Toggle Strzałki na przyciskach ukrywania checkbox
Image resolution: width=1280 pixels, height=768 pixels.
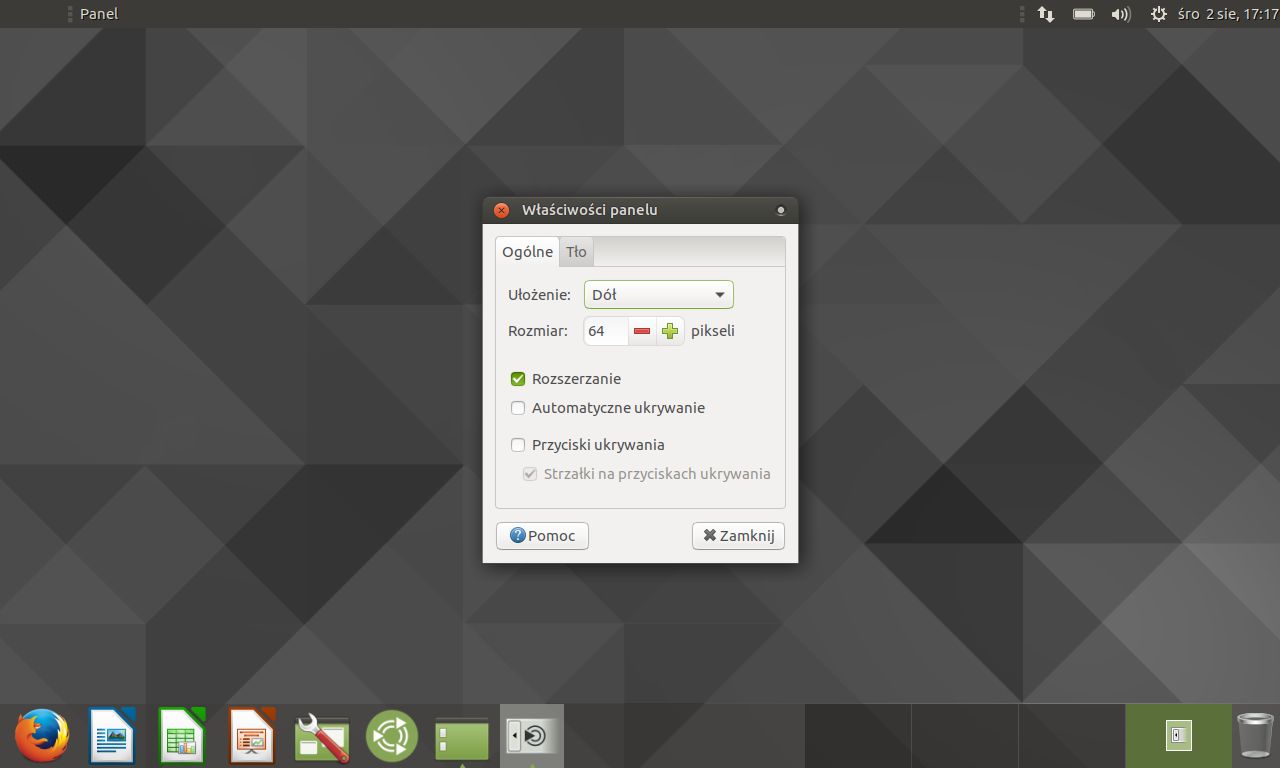click(x=530, y=474)
